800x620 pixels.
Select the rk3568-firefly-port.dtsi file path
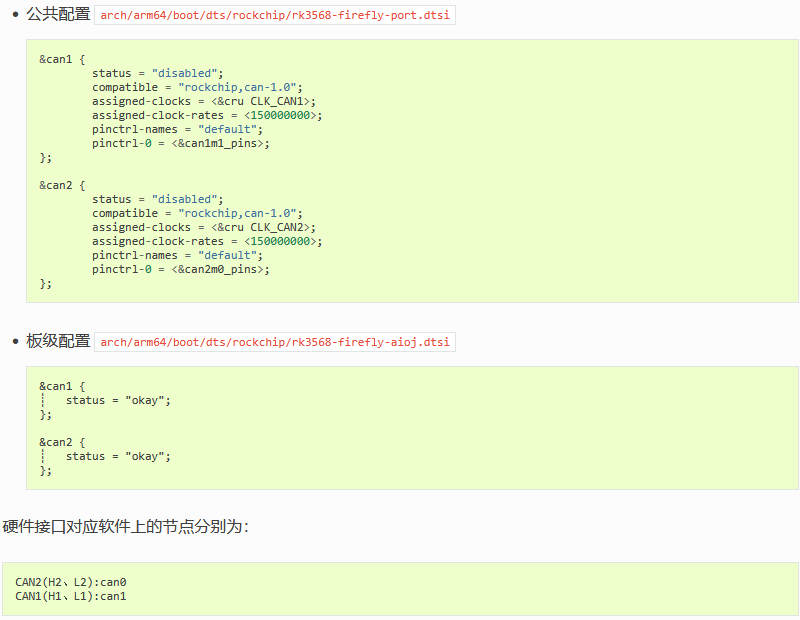pyautogui.click(x=274, y=15)
